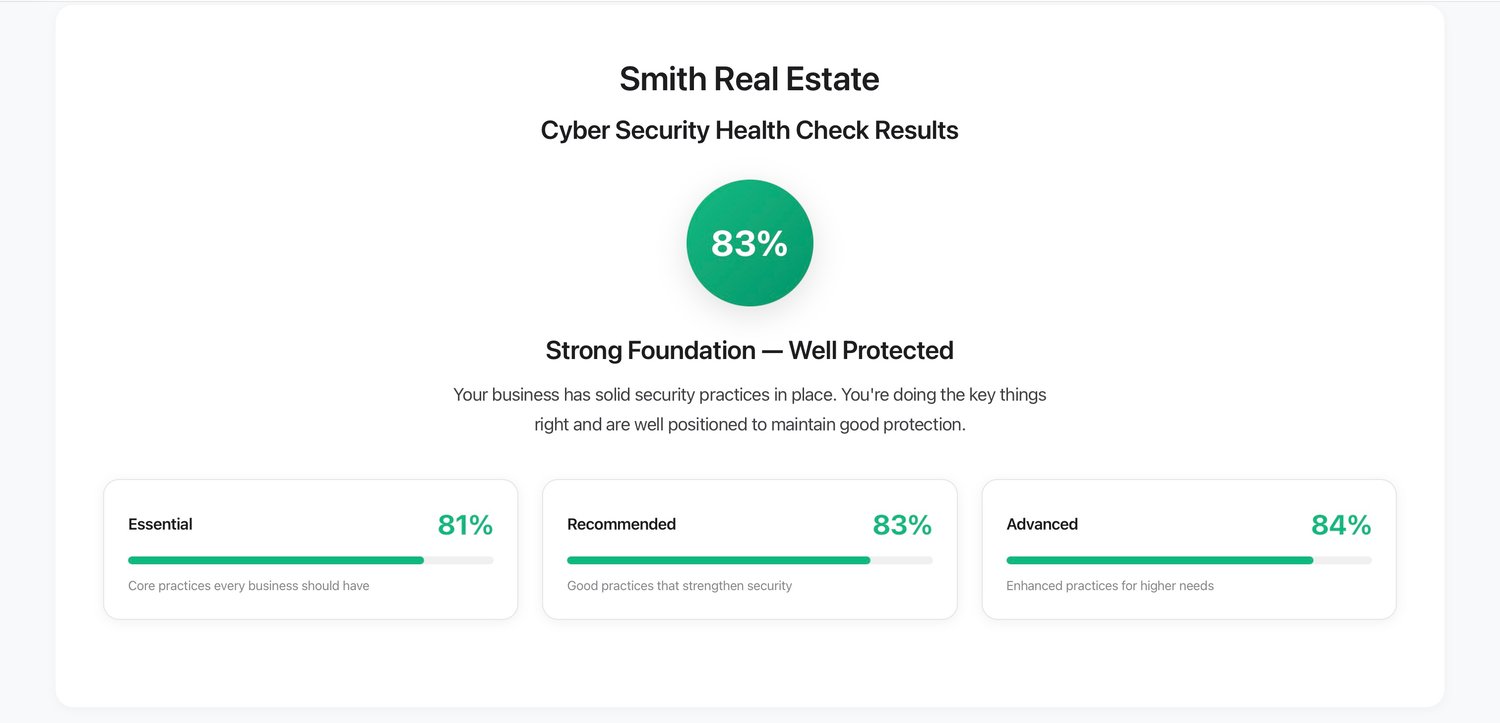Click the Essential label text
The width and height of the screenshot is (1500, 723).
tap(160, 524)
